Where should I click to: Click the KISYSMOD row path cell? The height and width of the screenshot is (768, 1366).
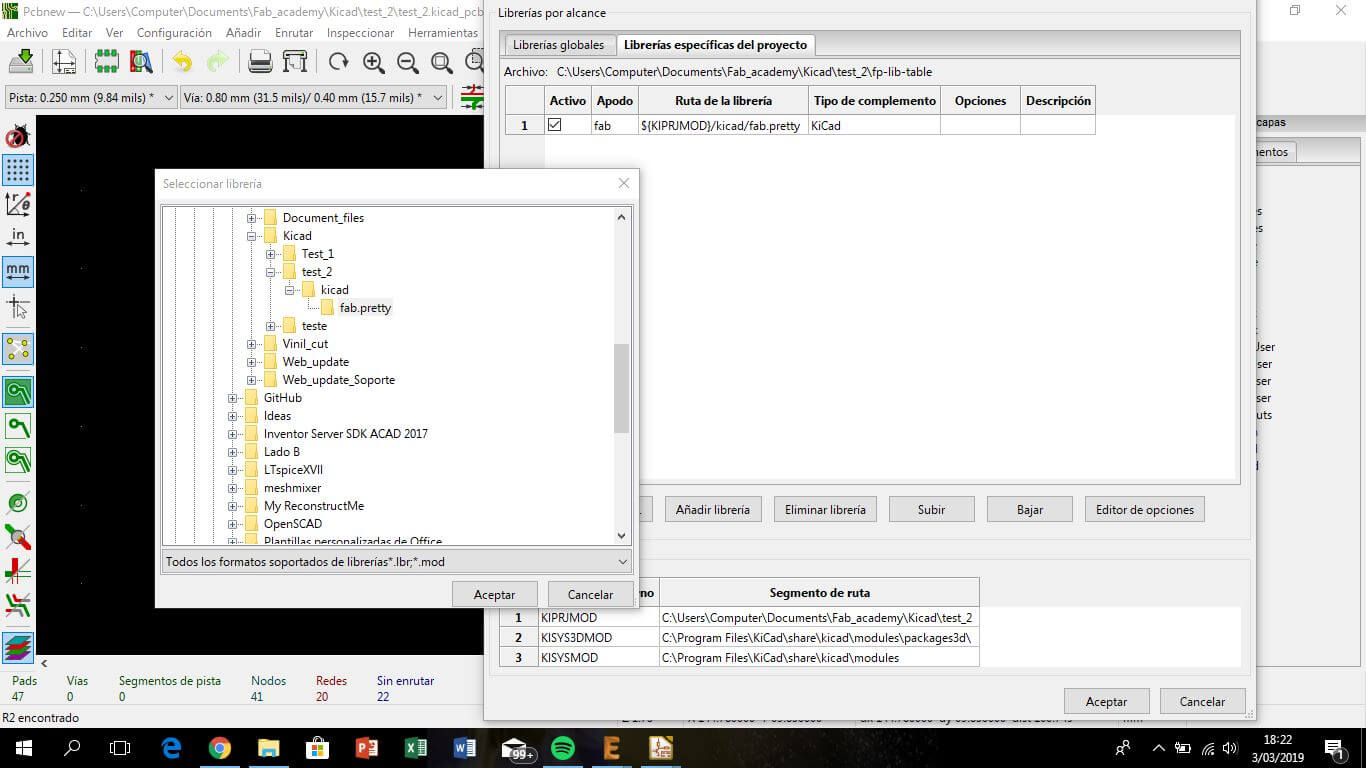click(x=819, y=657)
